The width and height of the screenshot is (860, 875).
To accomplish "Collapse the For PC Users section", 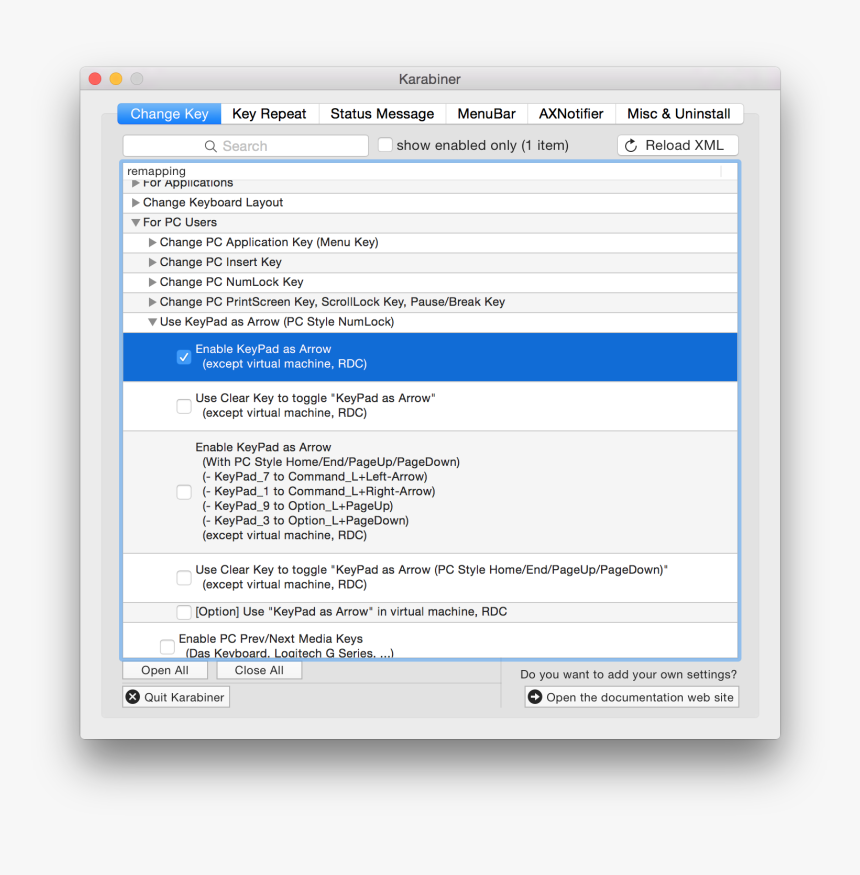I will coord(136,223).
